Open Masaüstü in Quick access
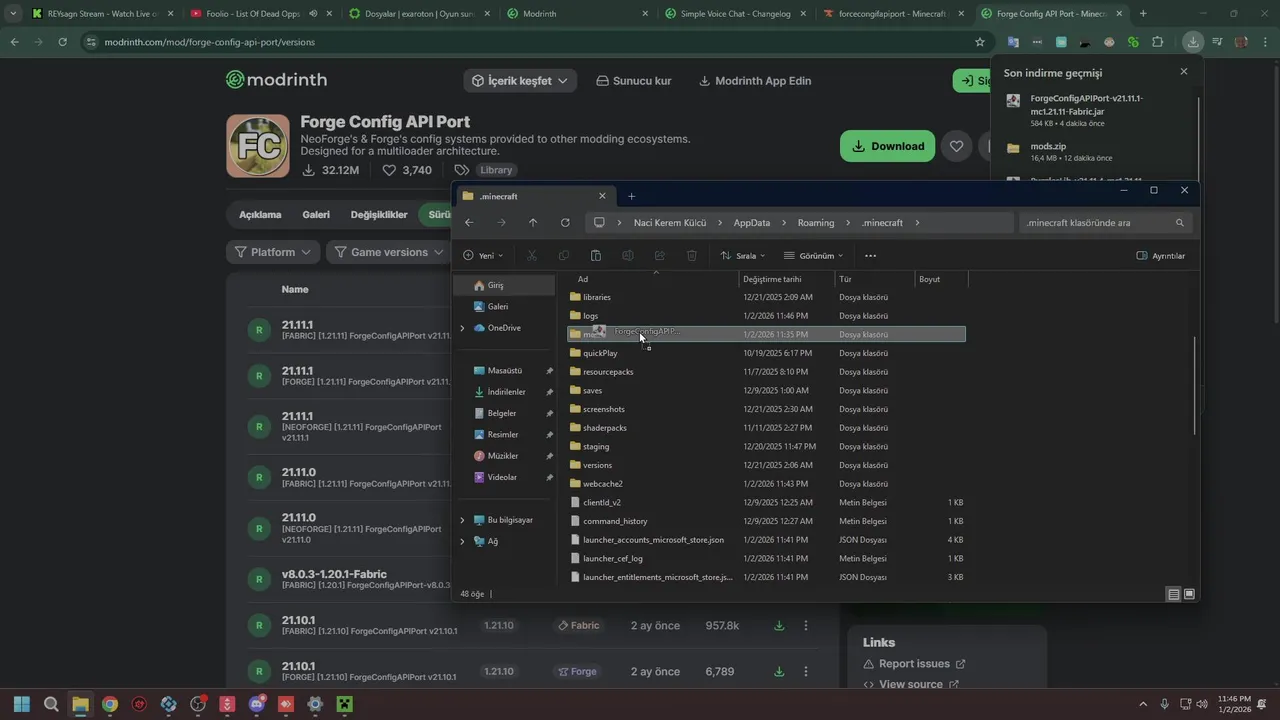 (505, 371)
